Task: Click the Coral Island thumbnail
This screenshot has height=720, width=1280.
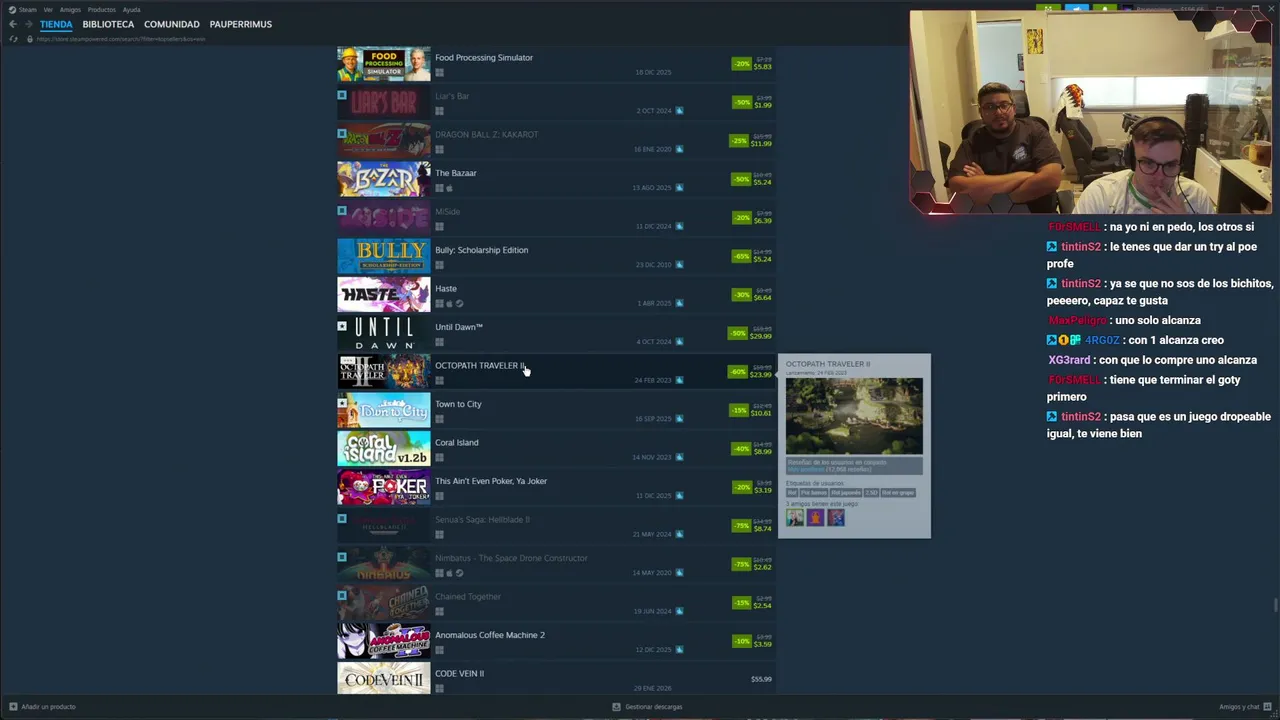Action: tap(384, 449)
